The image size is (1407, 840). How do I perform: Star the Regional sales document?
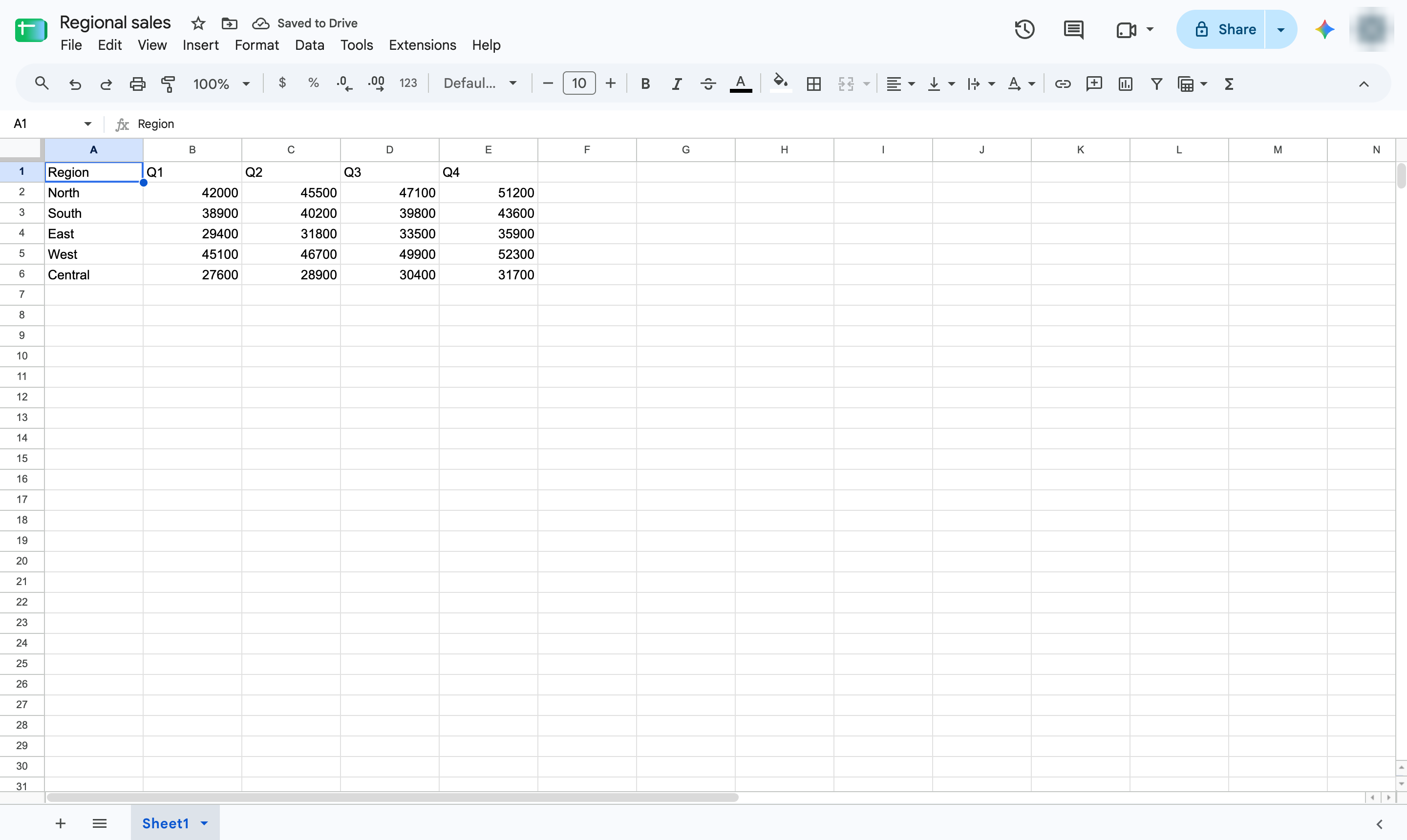(x=198, y=23)
